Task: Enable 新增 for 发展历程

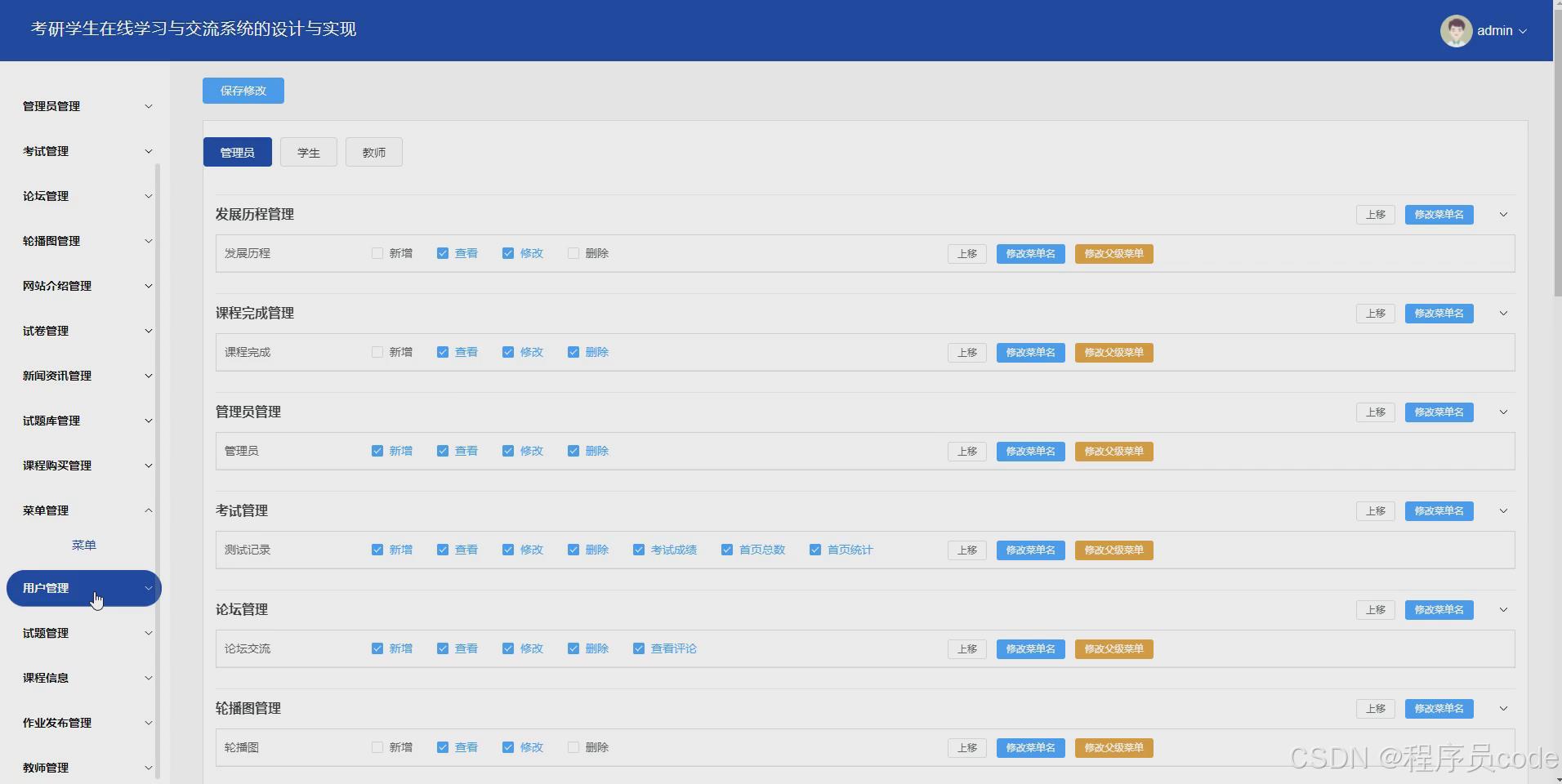Action: (377, 253)
